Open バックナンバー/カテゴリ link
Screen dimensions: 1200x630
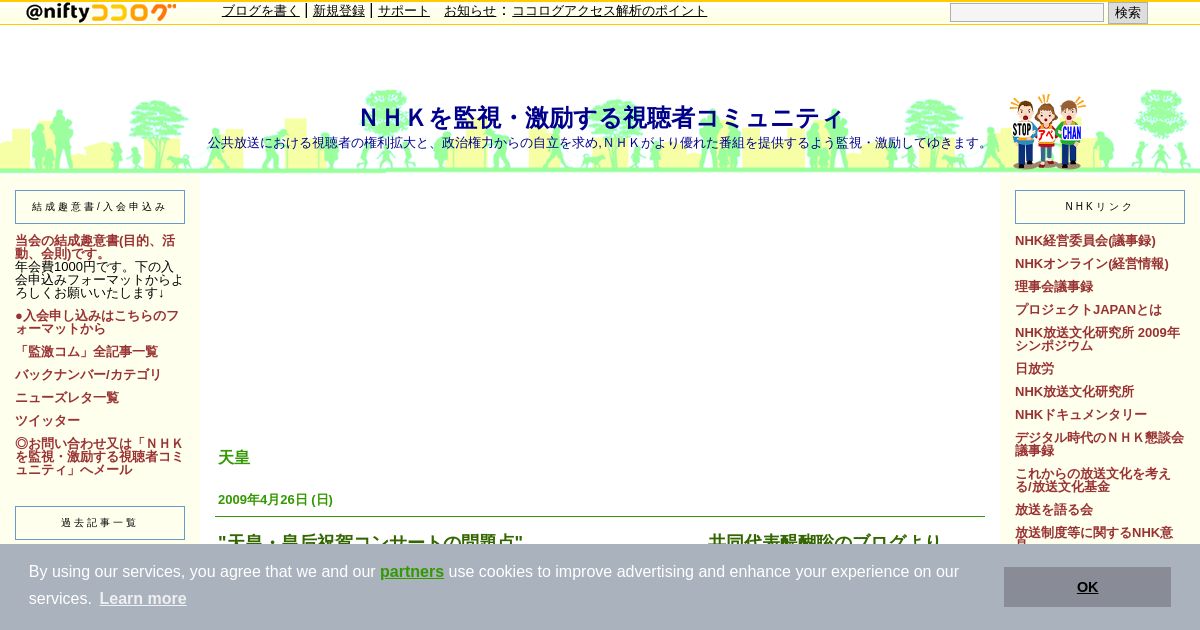click(88, 375)
